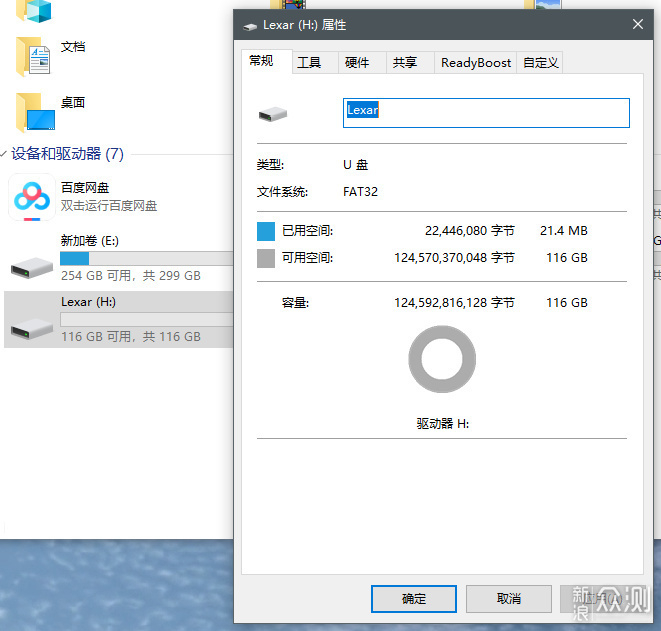Click the '22,446,080 字节' used space value
661x631 pixels.
[470, 231]
